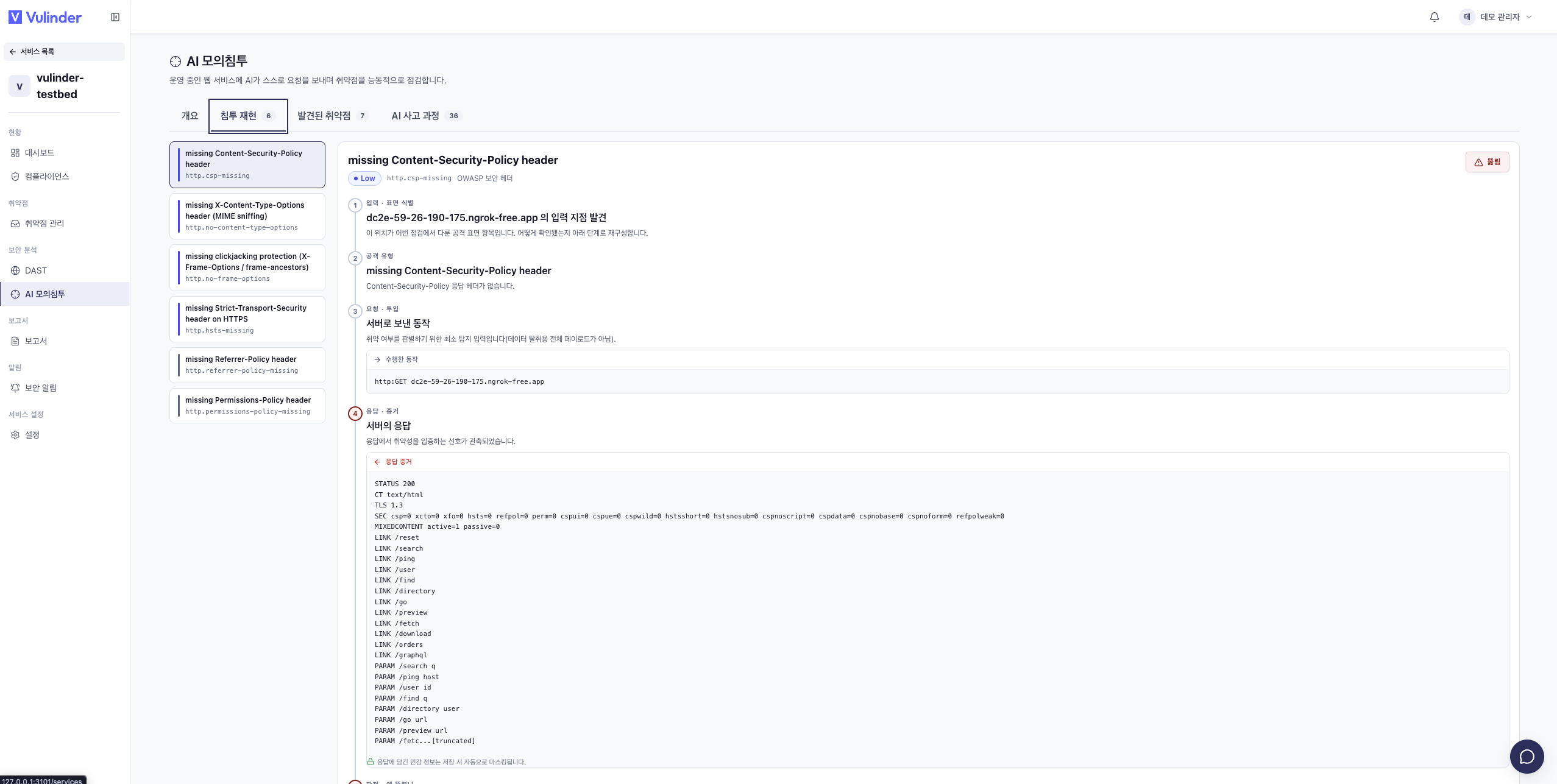Screen dimensions: 1557x784
Task: Click the back arrow beside 서비스 목록
Action: [x=13, y=52]
